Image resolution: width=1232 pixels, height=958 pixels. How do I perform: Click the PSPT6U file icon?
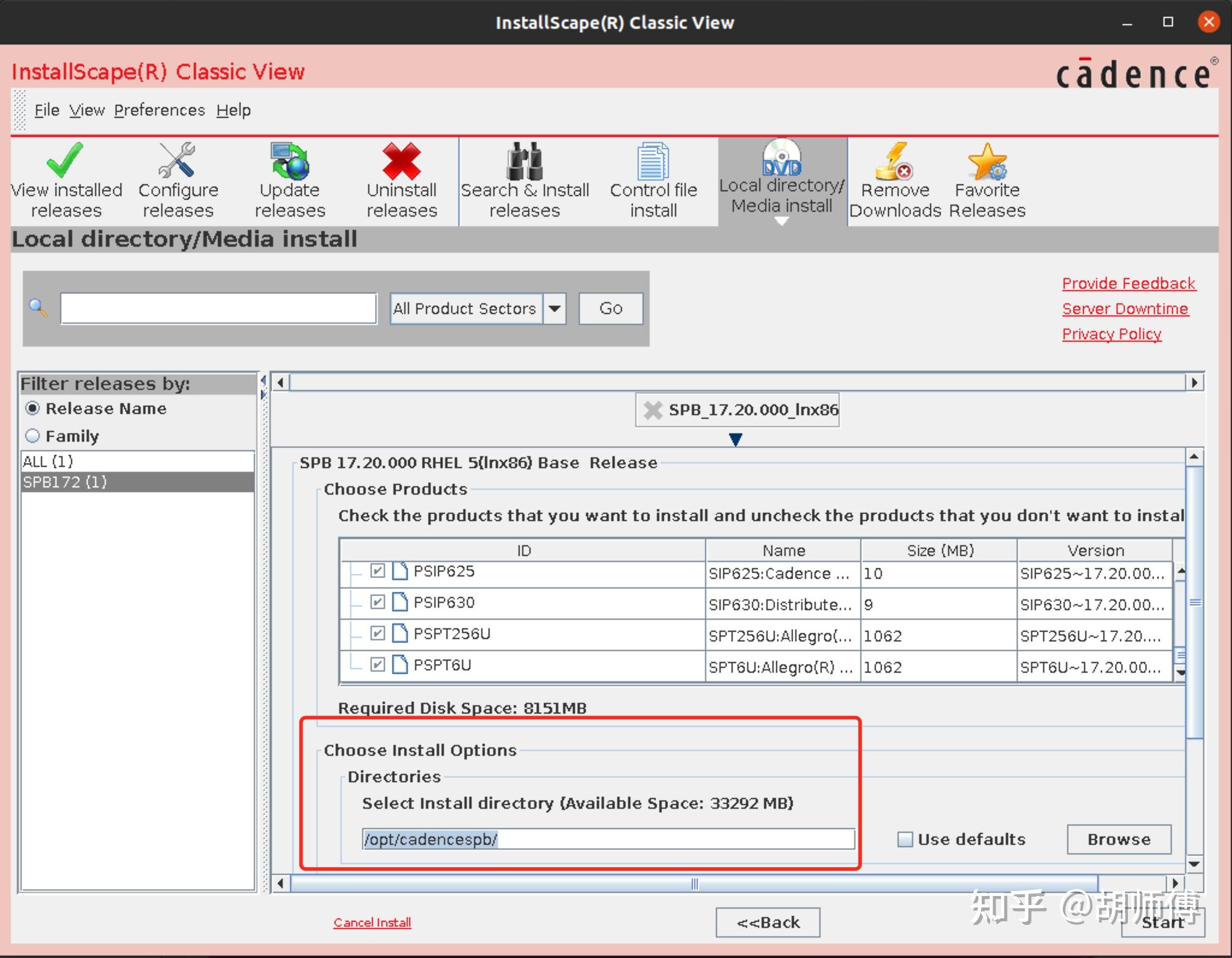tap(400, 664)
